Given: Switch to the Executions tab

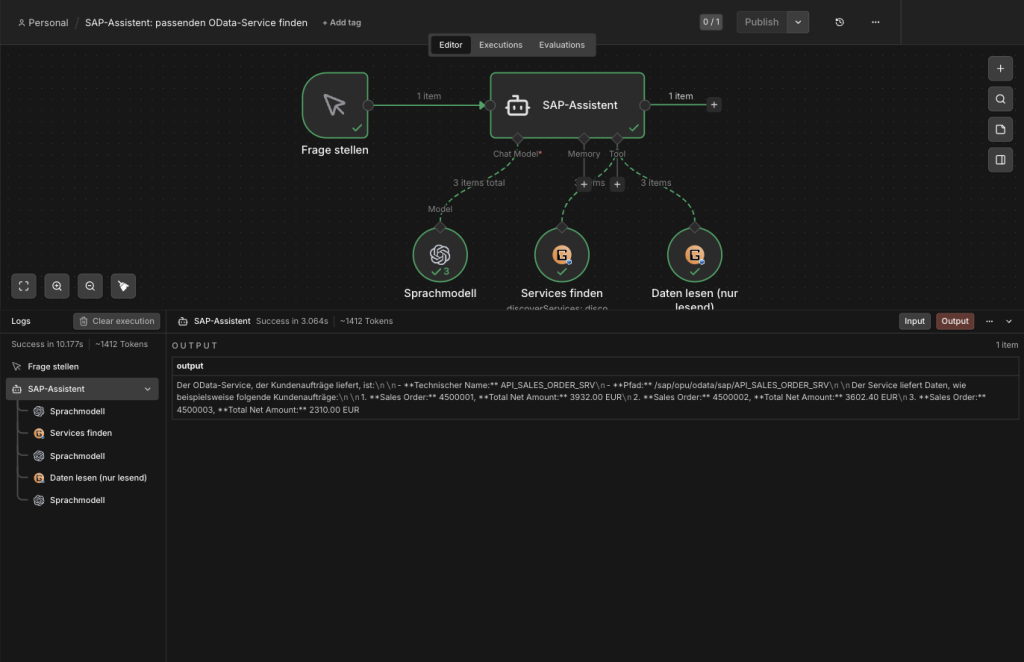Looking at the screenshot, I should [500, 45].
